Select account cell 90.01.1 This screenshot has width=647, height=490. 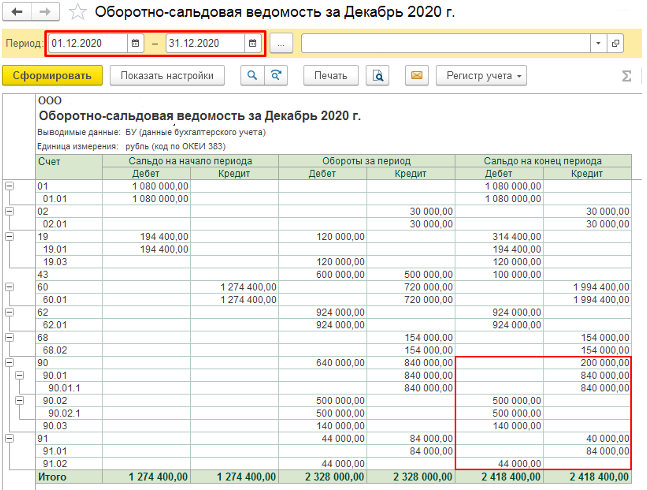click(69, 388)
